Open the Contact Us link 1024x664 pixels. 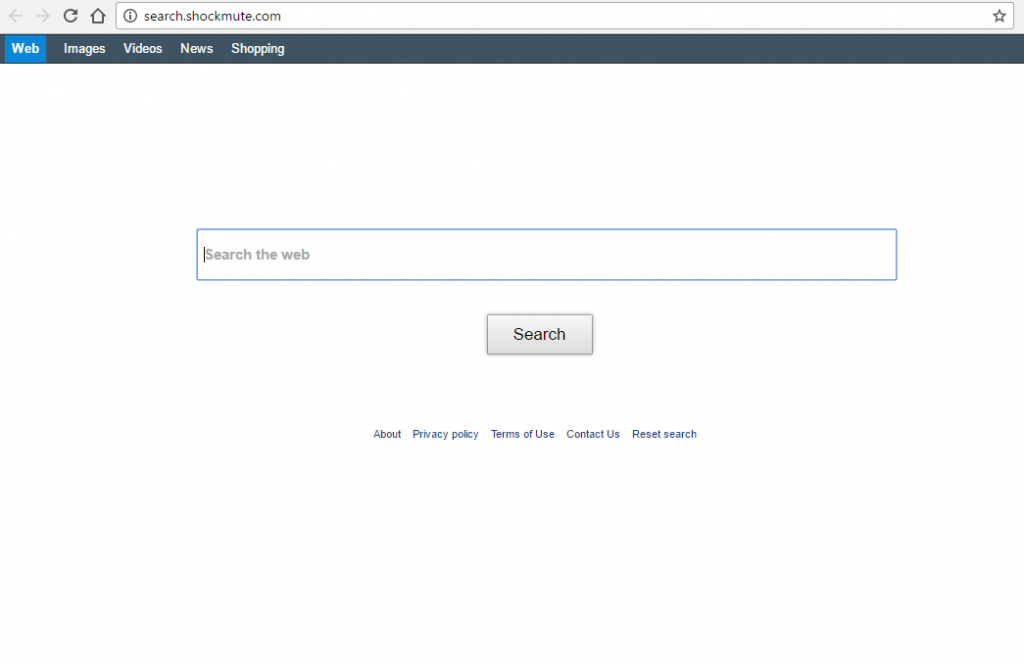click(593, 434)
